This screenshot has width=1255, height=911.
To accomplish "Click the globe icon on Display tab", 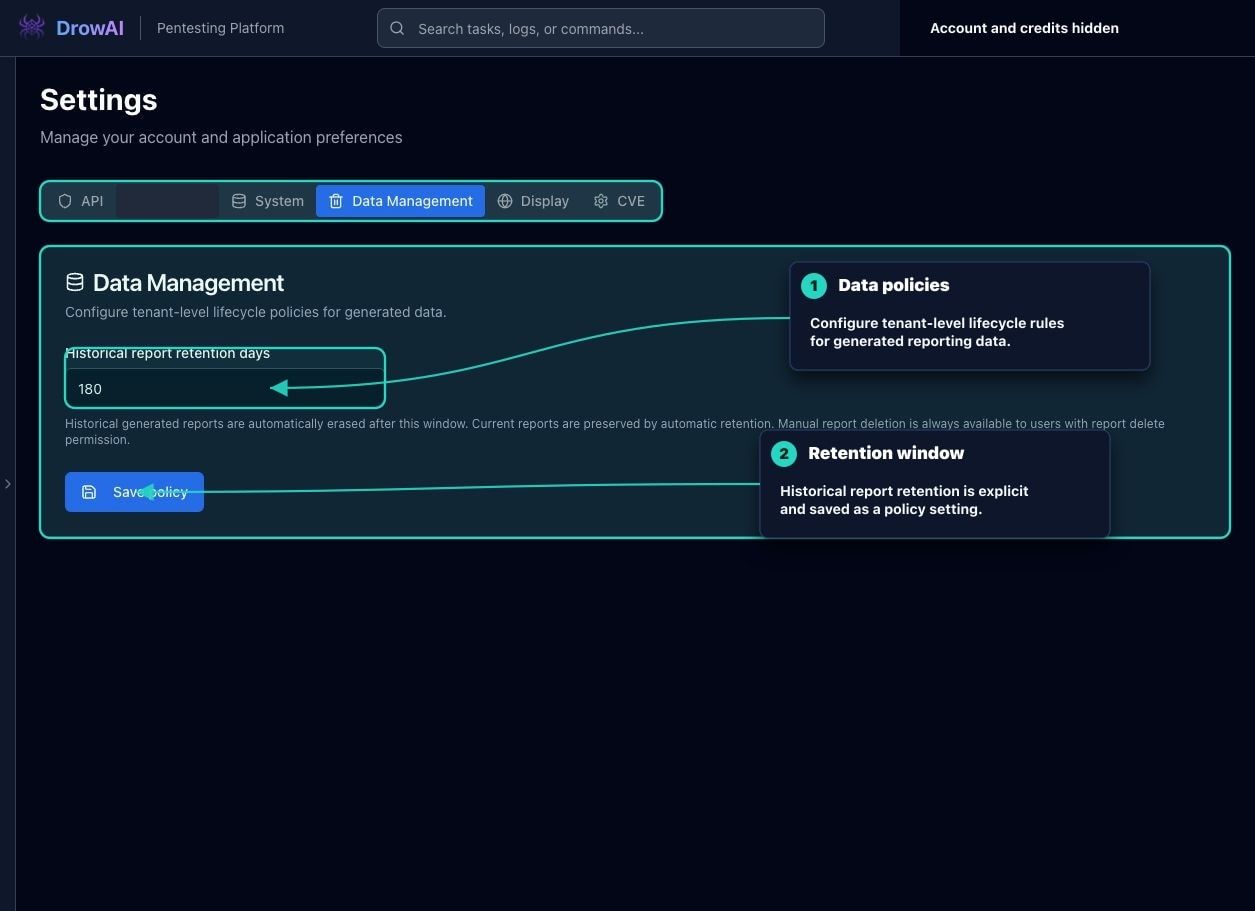I will 505,201.
